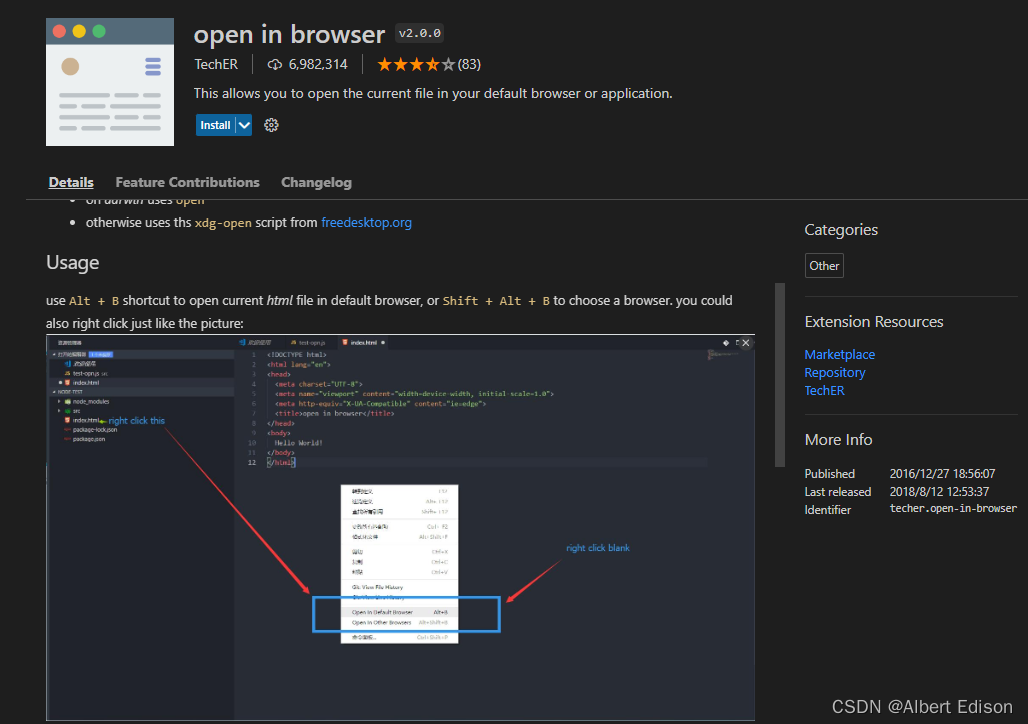Click the extension title open in browser
The height and width of the screenshot is (724, 1028).
[289, 34]
